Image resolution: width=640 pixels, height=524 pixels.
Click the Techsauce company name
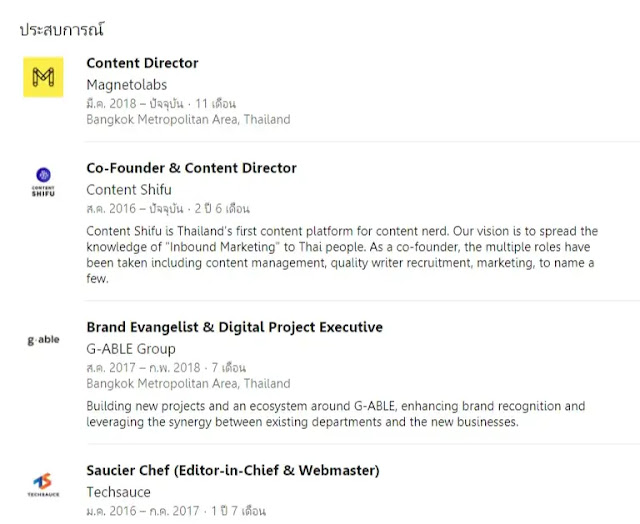pos(118,492)
